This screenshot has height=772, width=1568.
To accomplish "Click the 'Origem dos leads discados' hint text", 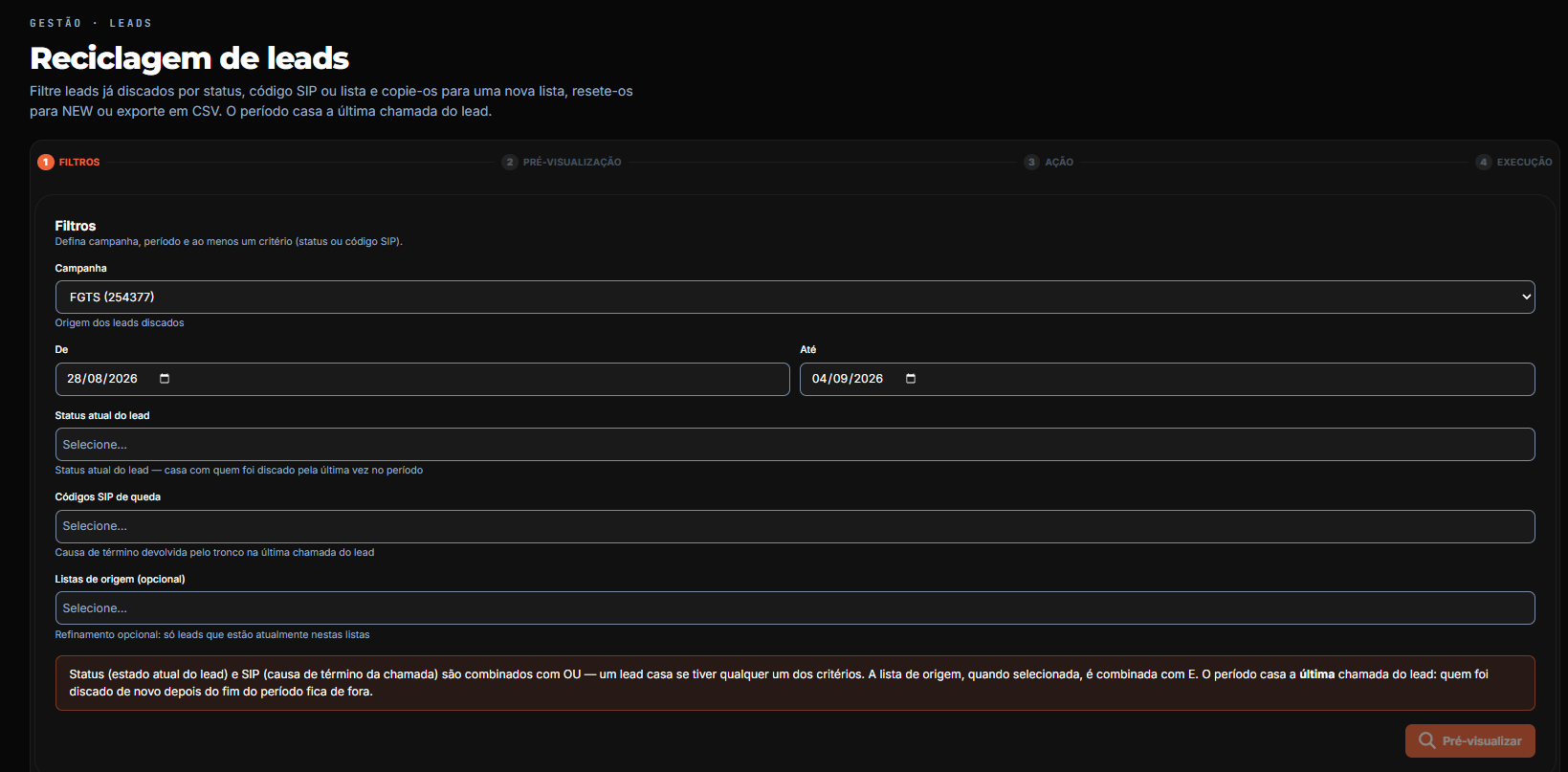I will (x=120, y=322).
